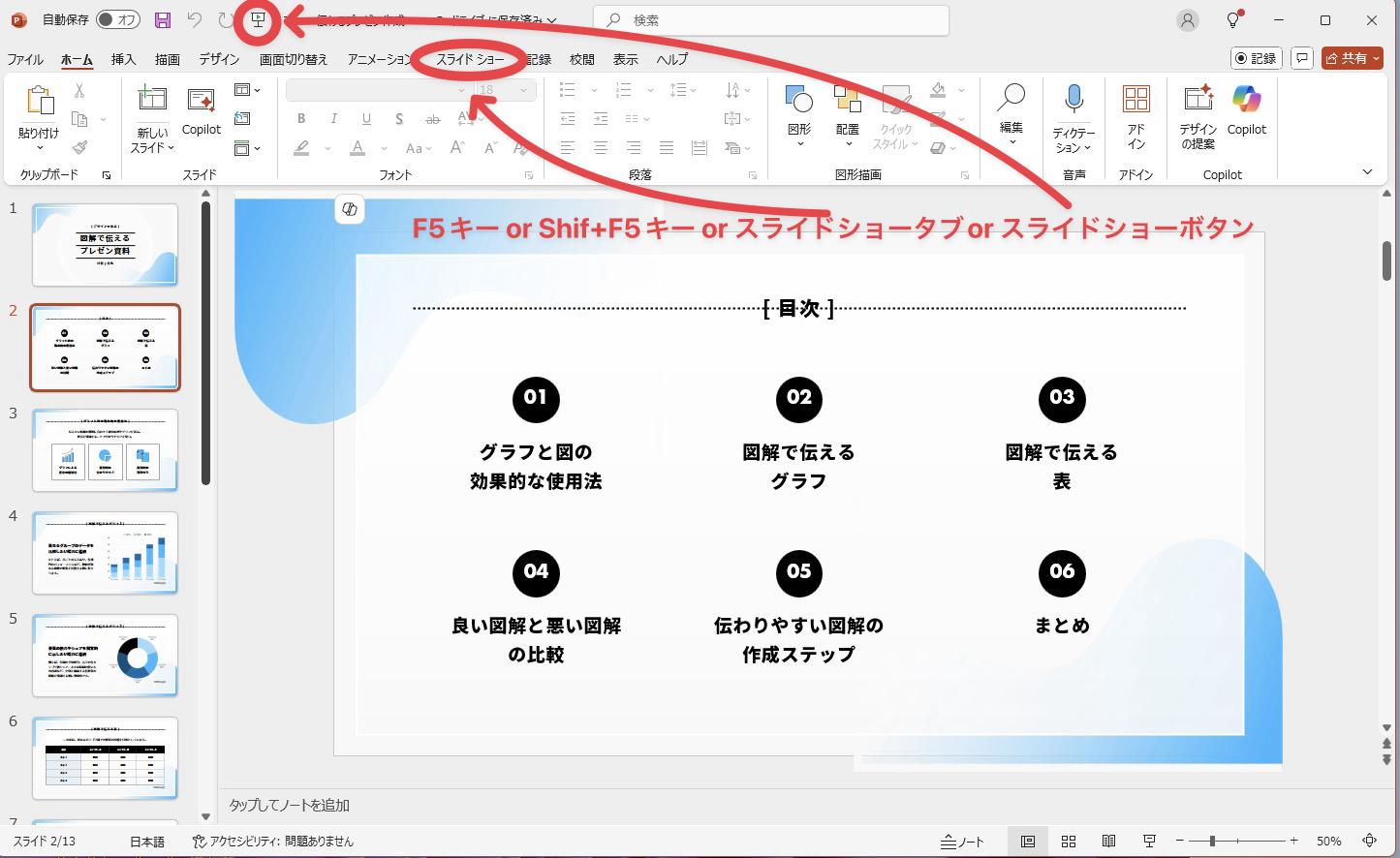Click the zoom percentage 50%
The image size is (1400, 858).
coord(1329,842)
